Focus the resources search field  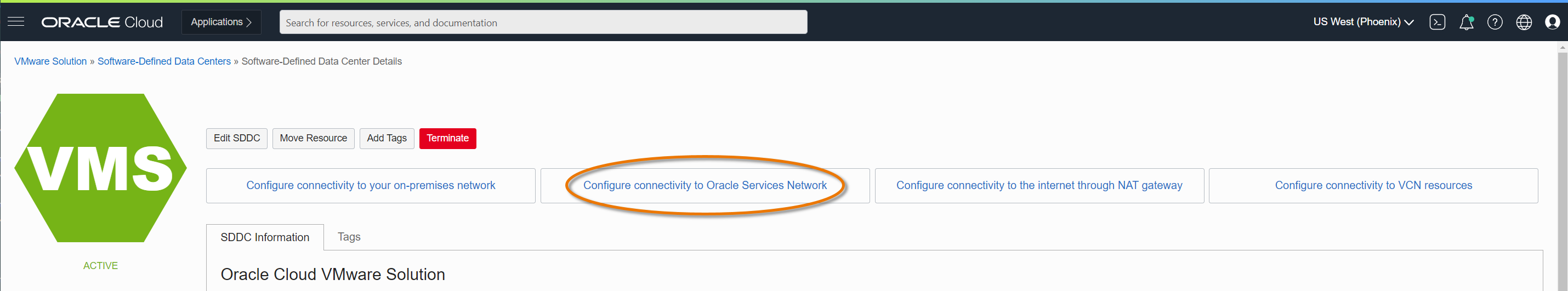pyautogui.click(x=543, y=22)
